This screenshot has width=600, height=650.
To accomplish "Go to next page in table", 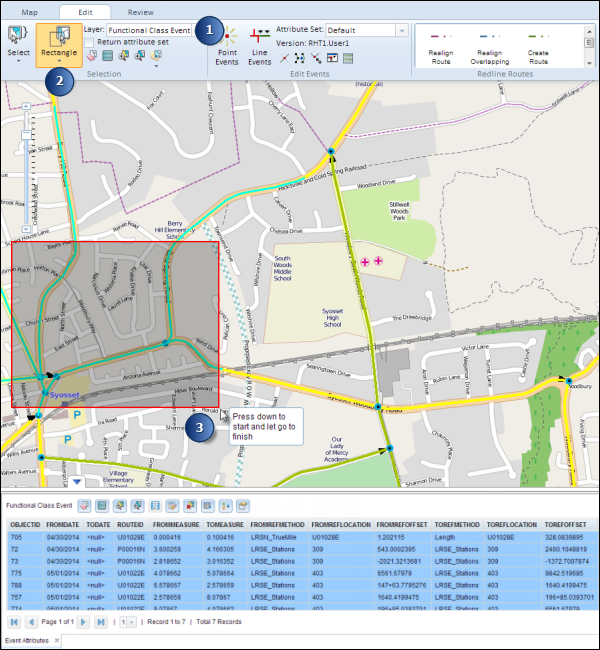I will click(x=82, y=622).
